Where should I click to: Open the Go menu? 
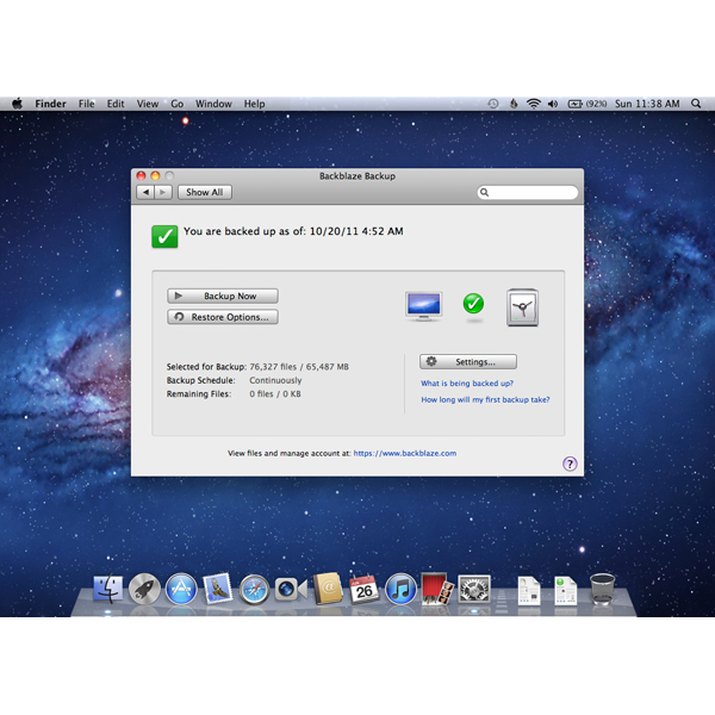pos(177,104)
